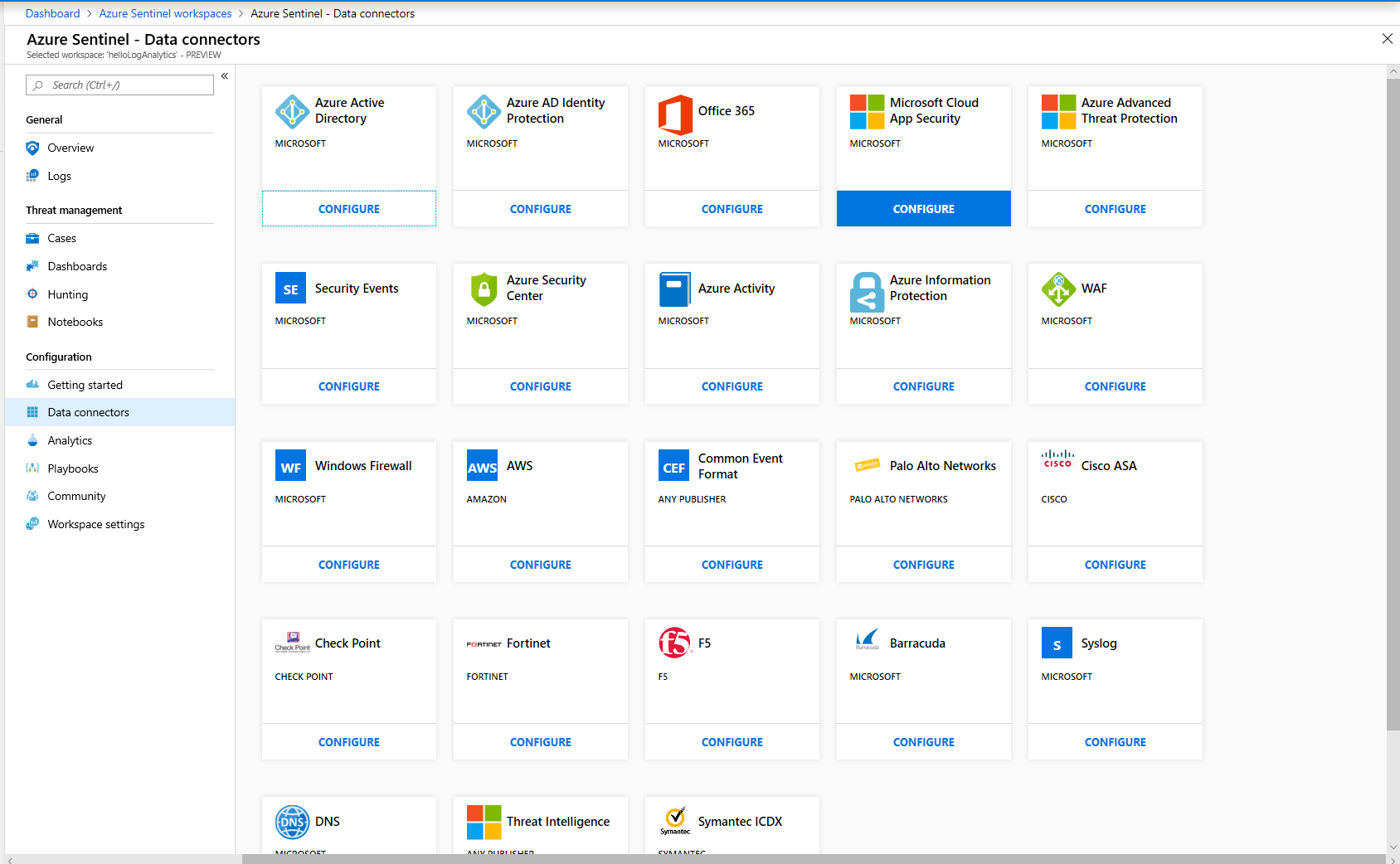Click the Security Events SE icon
Viewport: 1400px width, 864px height.
pos(291,289)
